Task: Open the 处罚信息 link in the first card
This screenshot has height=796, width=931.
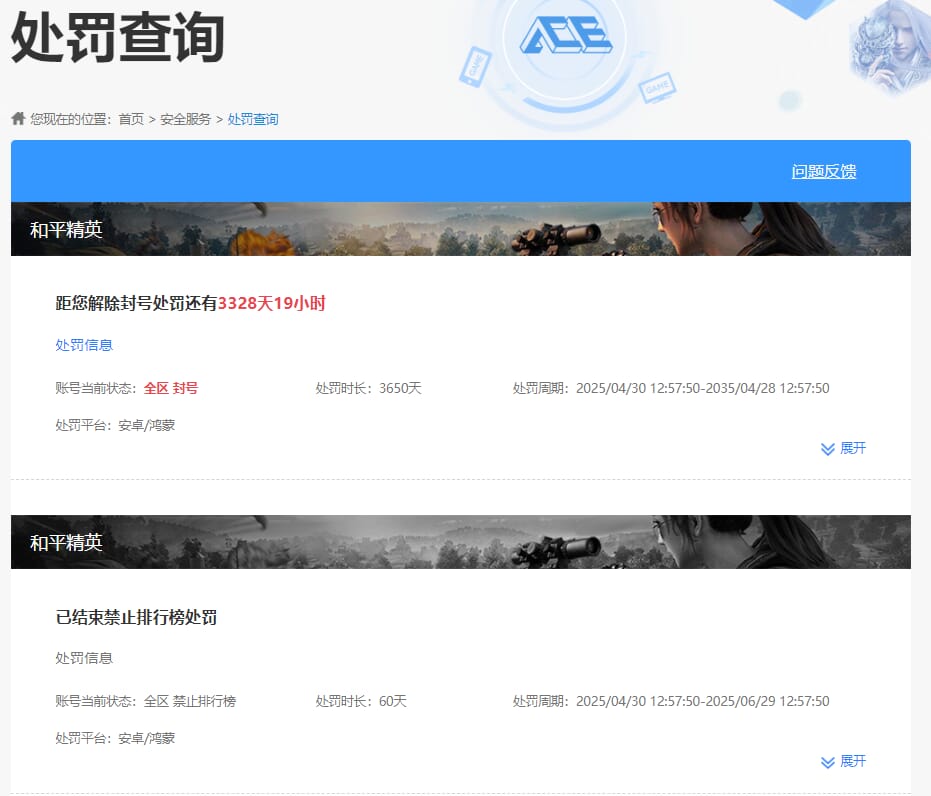Action: 83,345
